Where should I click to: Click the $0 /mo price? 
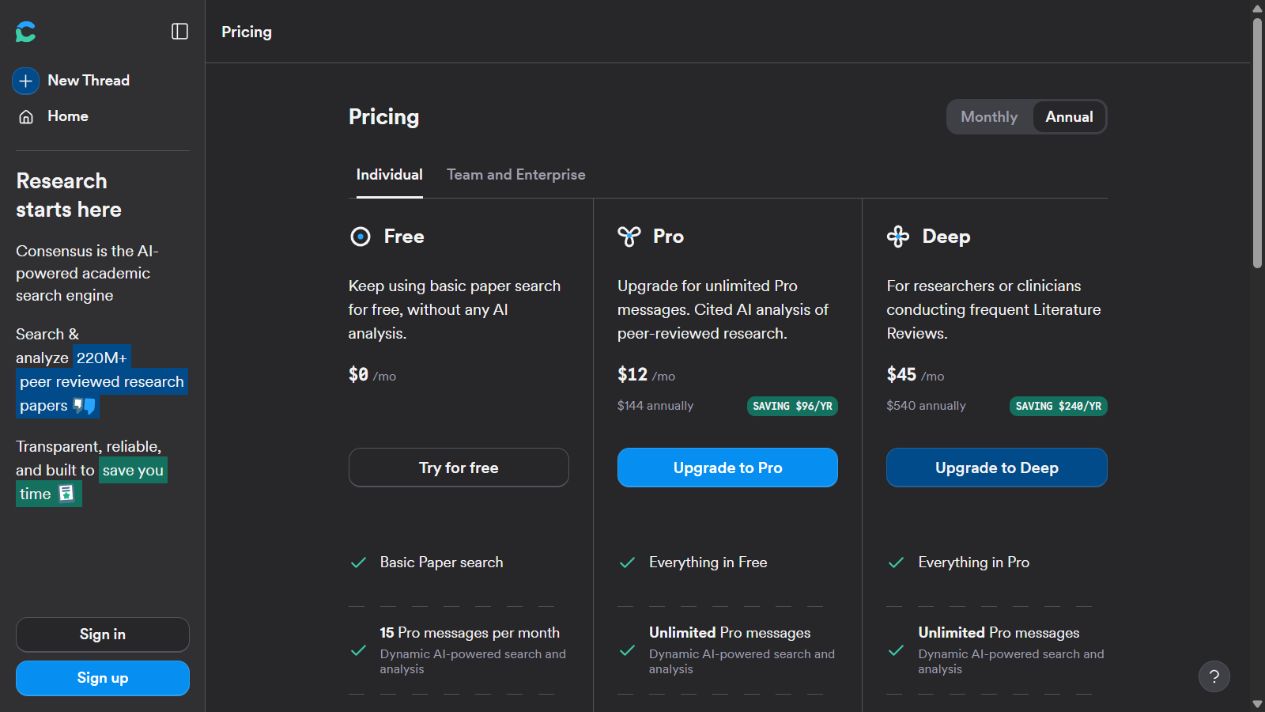click(x=372, y=375)
